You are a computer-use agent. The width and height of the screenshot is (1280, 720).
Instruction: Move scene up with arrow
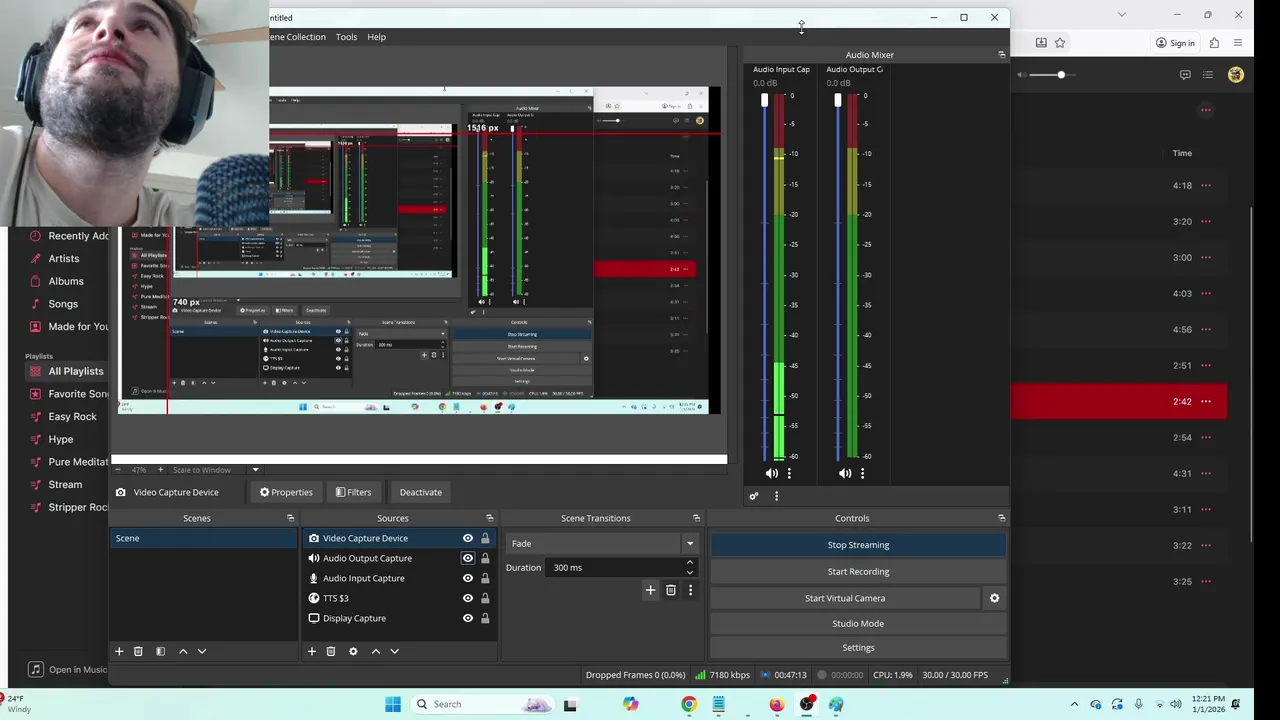click(x=183, y=651)
